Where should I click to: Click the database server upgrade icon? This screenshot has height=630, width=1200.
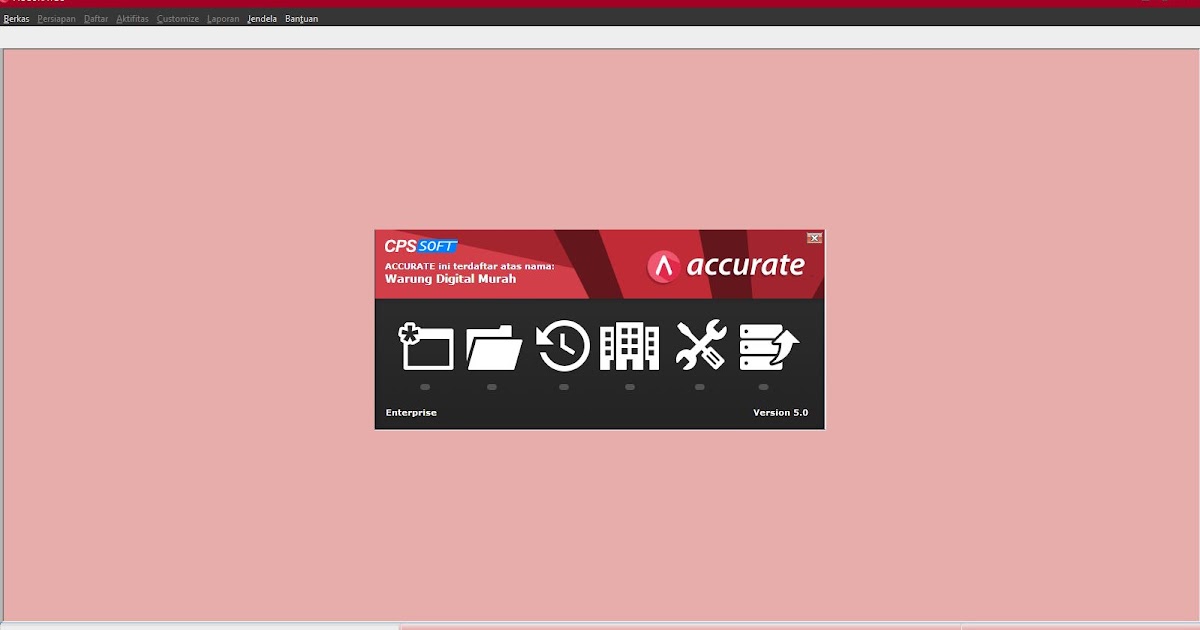coord(769,347)
